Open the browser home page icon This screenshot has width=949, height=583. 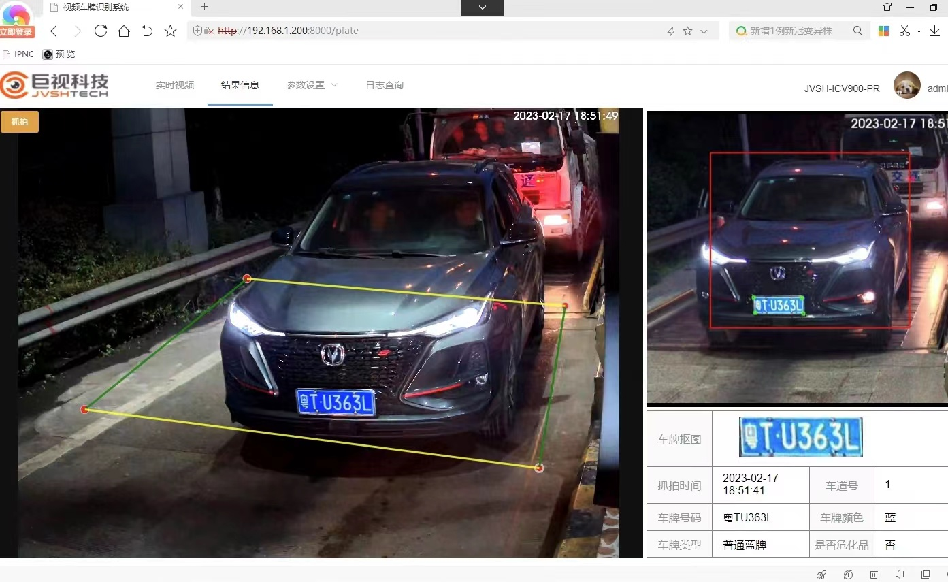click(124, 31)
